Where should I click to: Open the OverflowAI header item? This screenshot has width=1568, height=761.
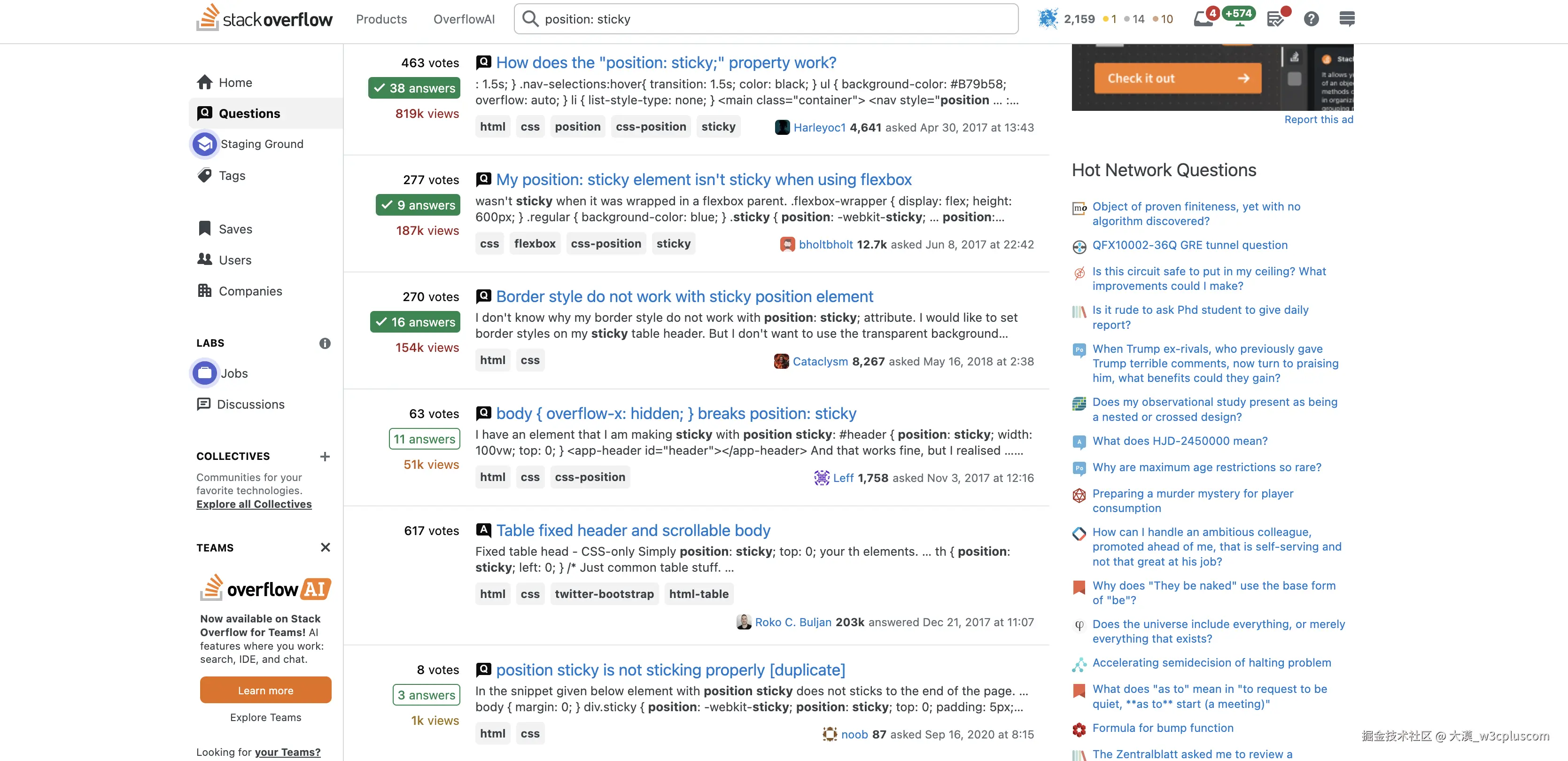click(464, 19)
